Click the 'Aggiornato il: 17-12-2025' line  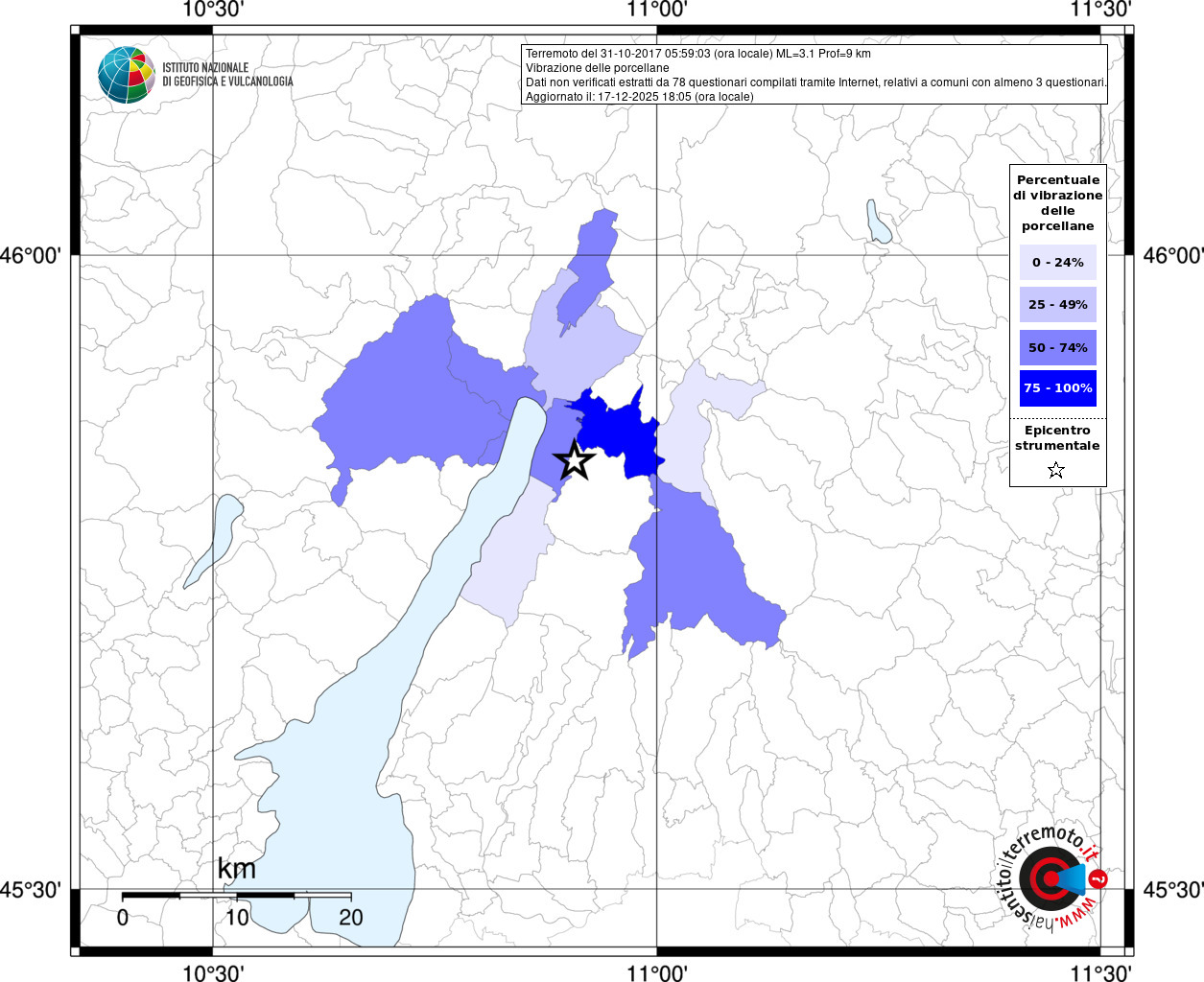(640, 97)
